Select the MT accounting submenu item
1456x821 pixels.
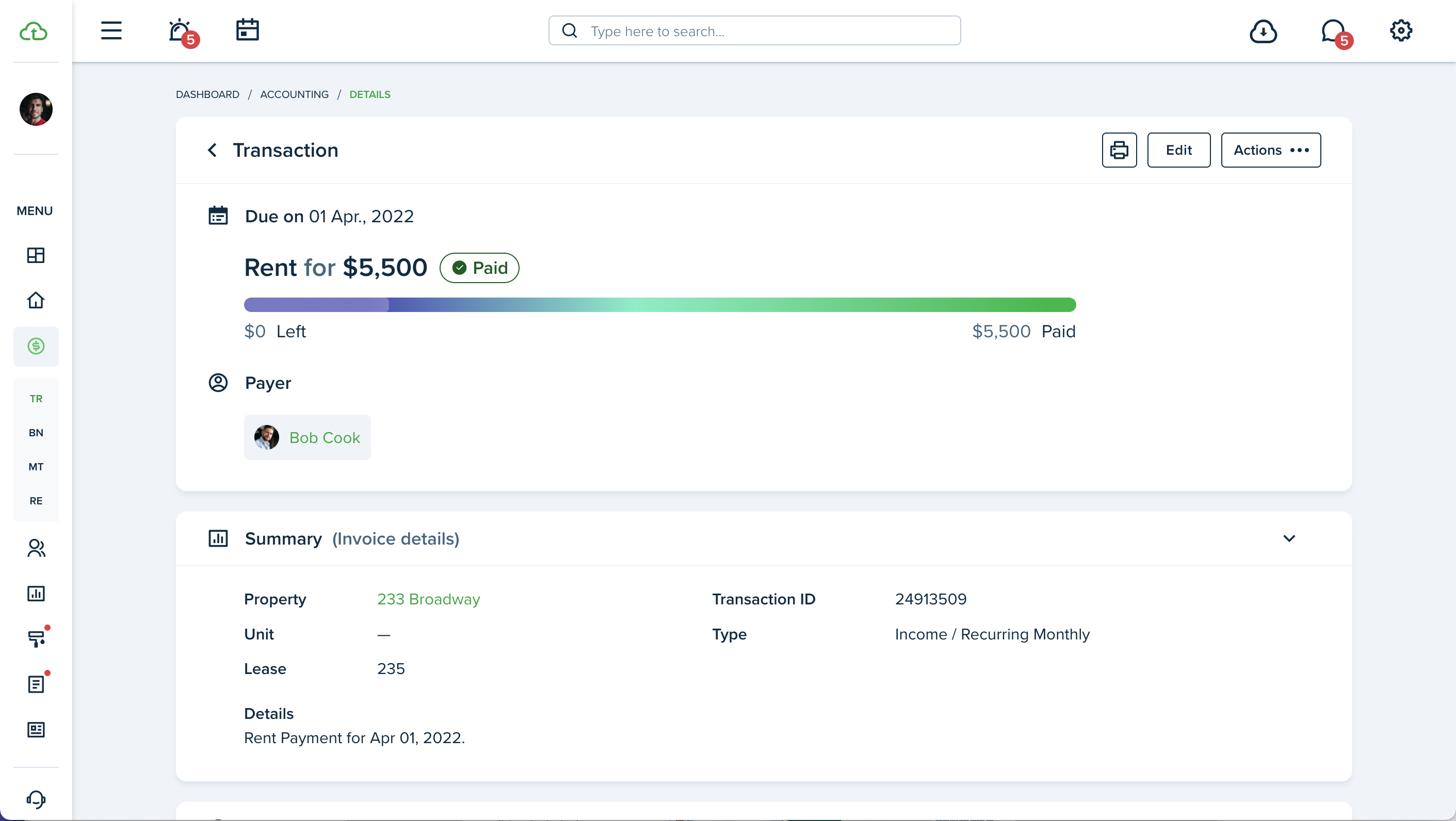(36, 467)
